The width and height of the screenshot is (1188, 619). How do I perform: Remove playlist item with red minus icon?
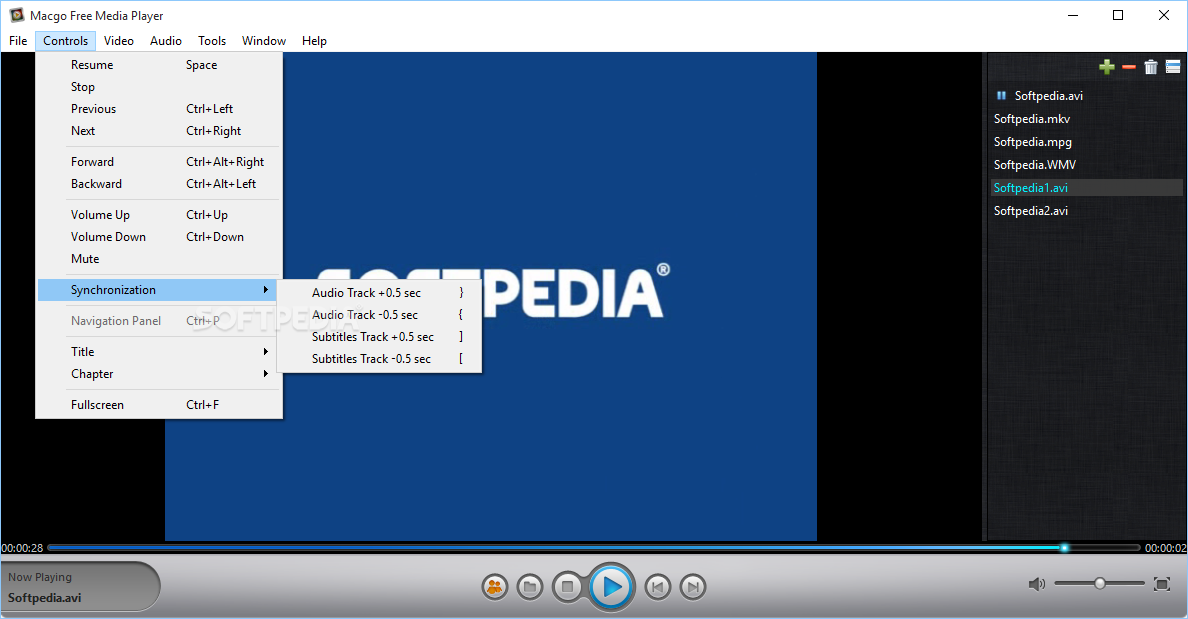point(1129,67)
